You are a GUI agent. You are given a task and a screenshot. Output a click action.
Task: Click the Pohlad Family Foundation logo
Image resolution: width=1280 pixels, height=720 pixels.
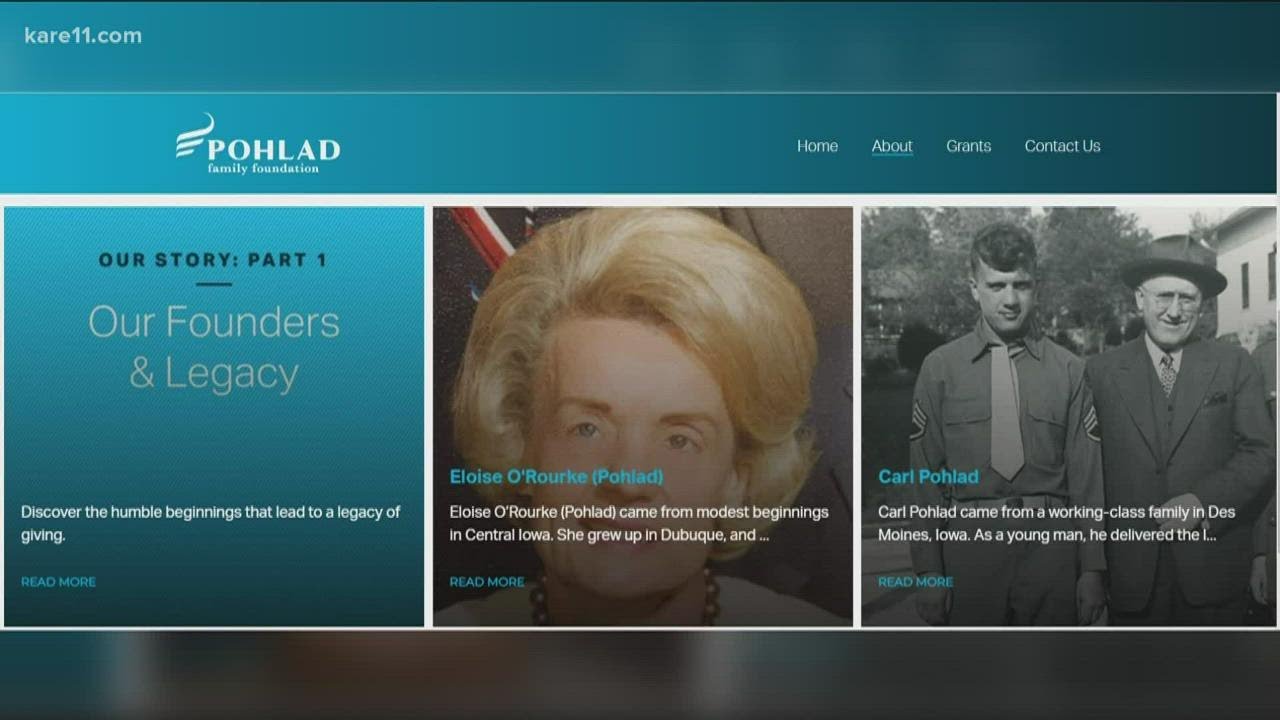point(258,144)
